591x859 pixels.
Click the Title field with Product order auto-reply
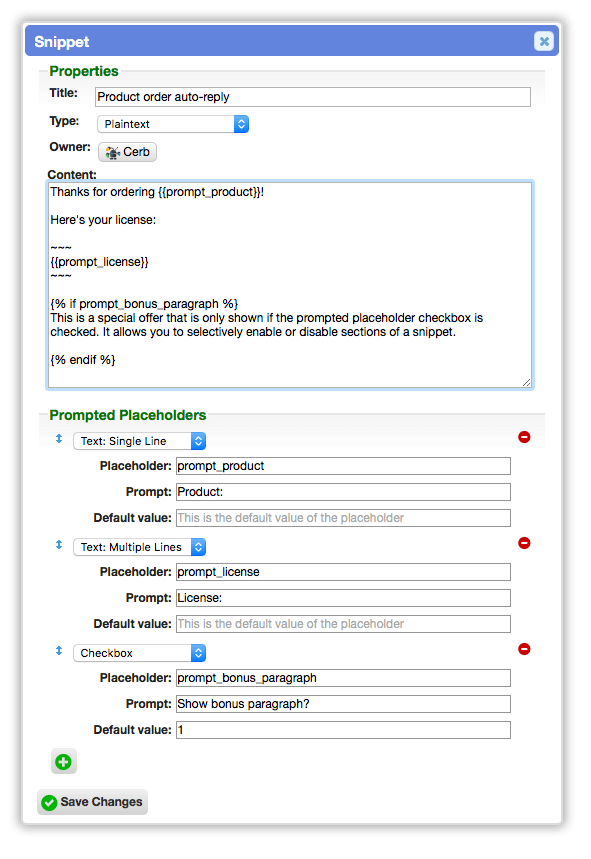click(313, 97)
